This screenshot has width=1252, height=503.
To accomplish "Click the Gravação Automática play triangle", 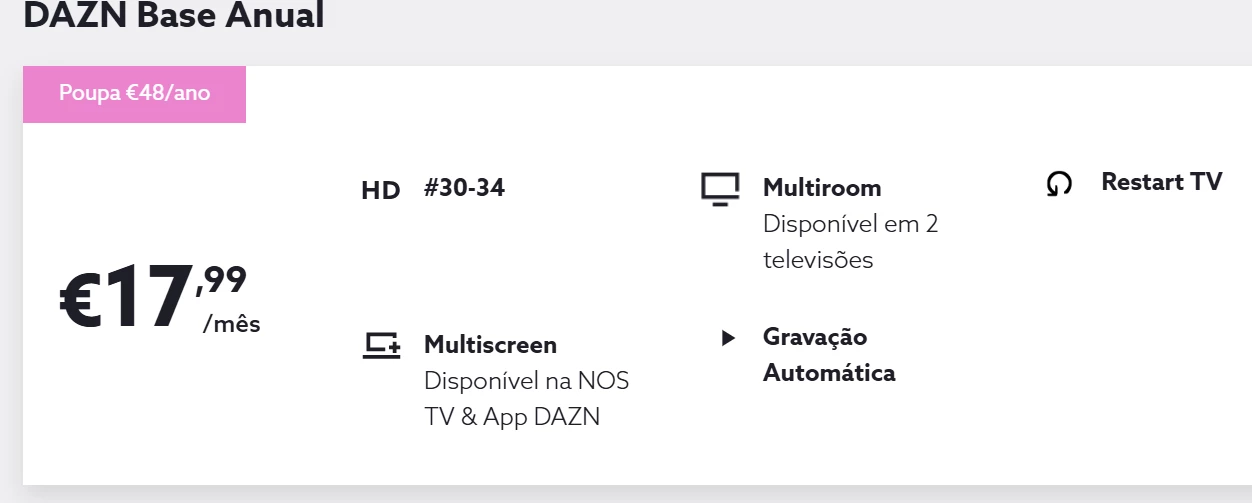I will tap(728, 338).
